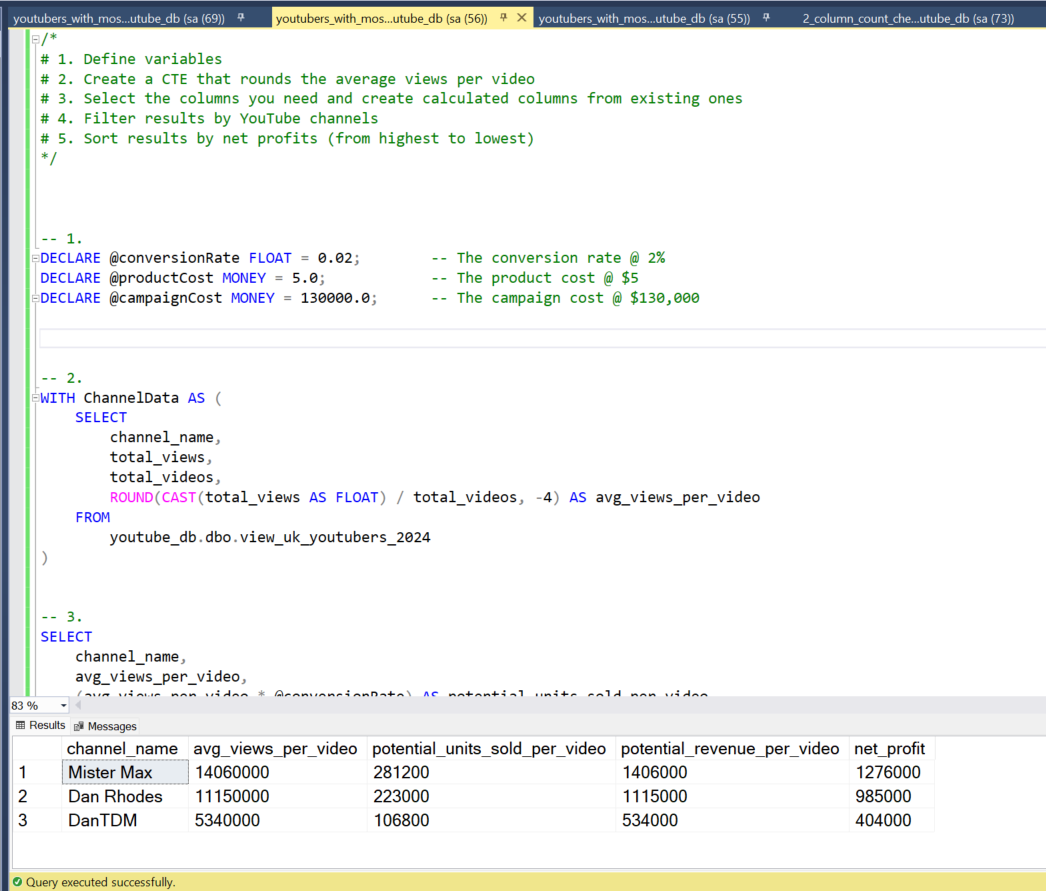This screenshot has width=1046, height=891.
Task: Open the 2_column_count_che query tab (sa (73))
Action: [x=907, y=18]
